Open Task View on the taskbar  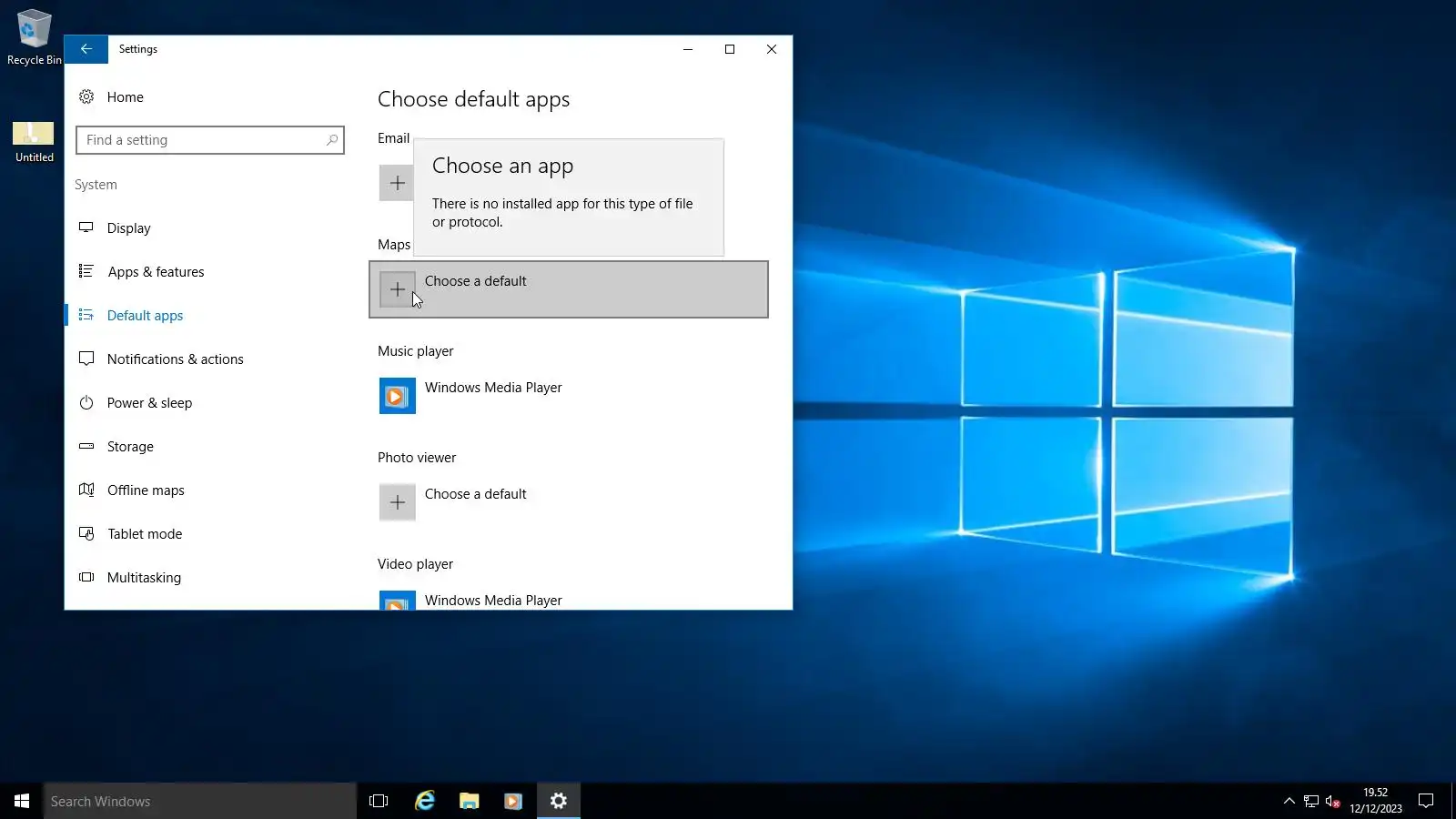(x=379, y=801)
